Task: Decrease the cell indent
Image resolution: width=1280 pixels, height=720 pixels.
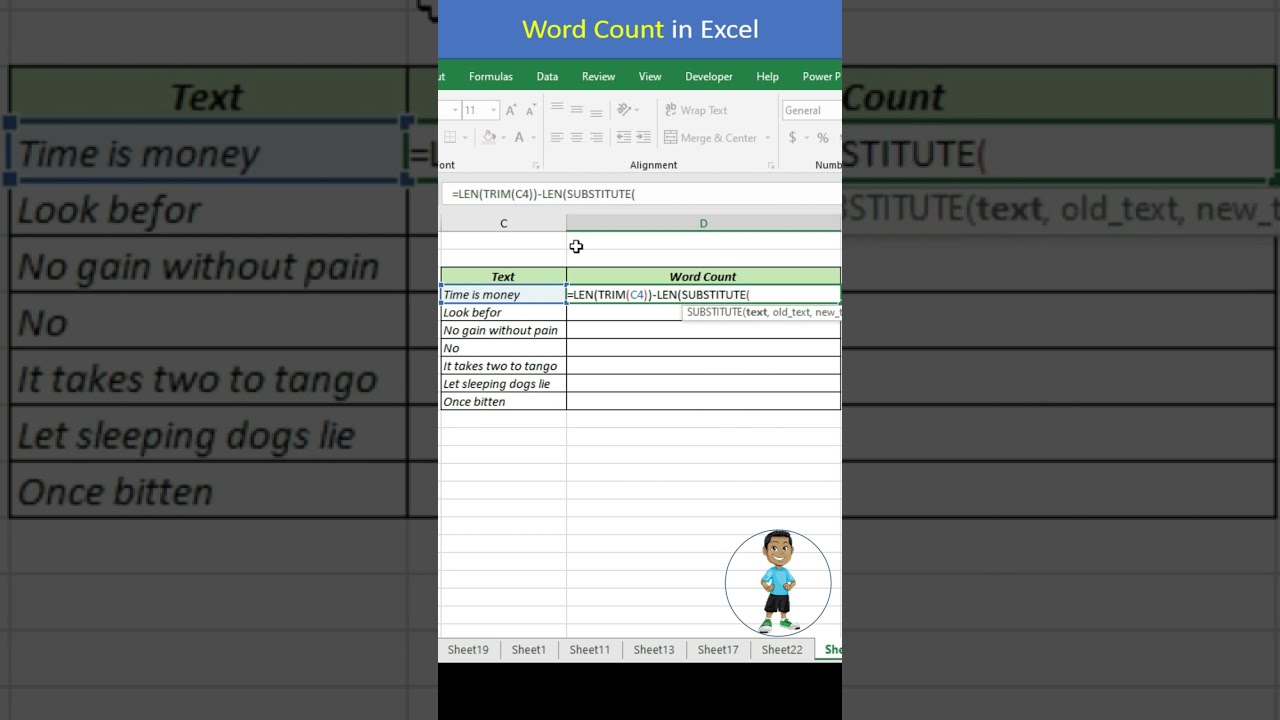Action: (624, 138)
